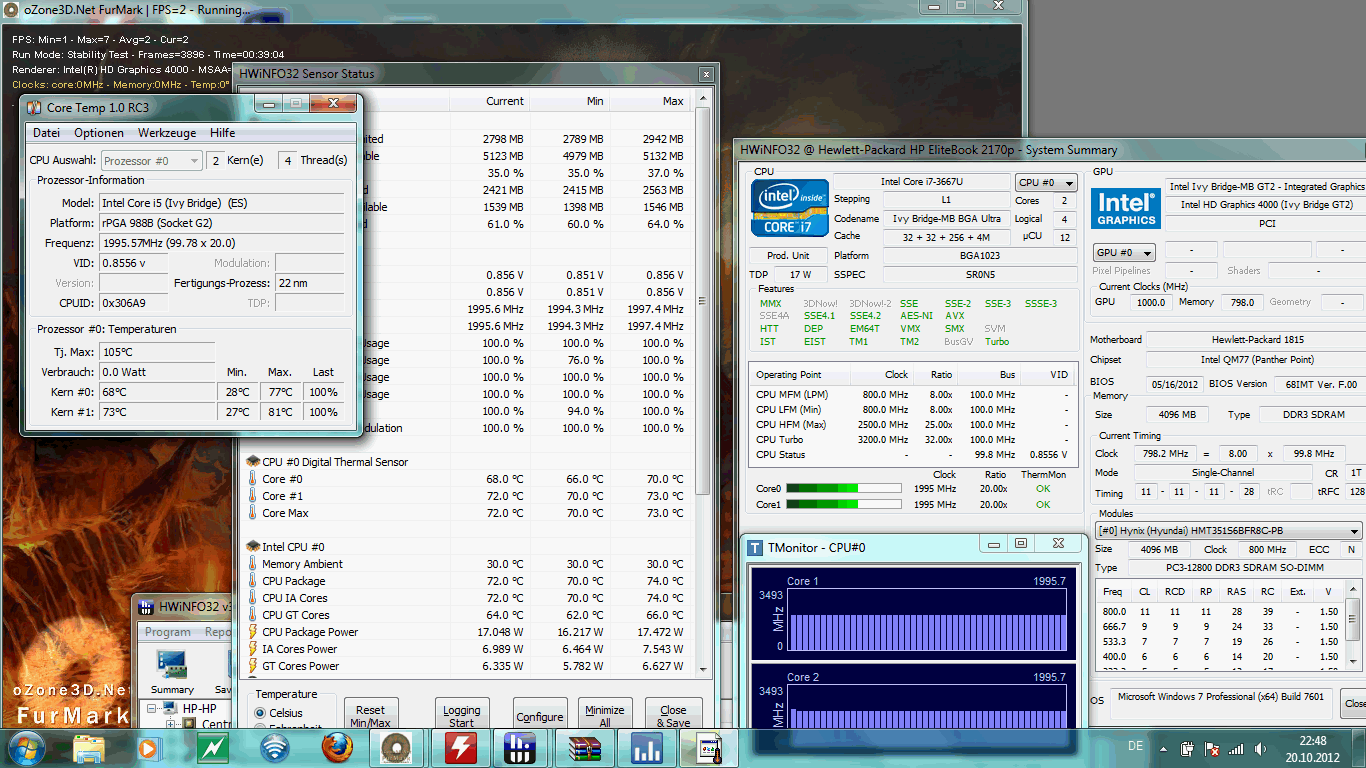Open the Hynix memory module dropdown
Image resolution: width=1366 pixels, height=768 pixels.
point(1228,531)
